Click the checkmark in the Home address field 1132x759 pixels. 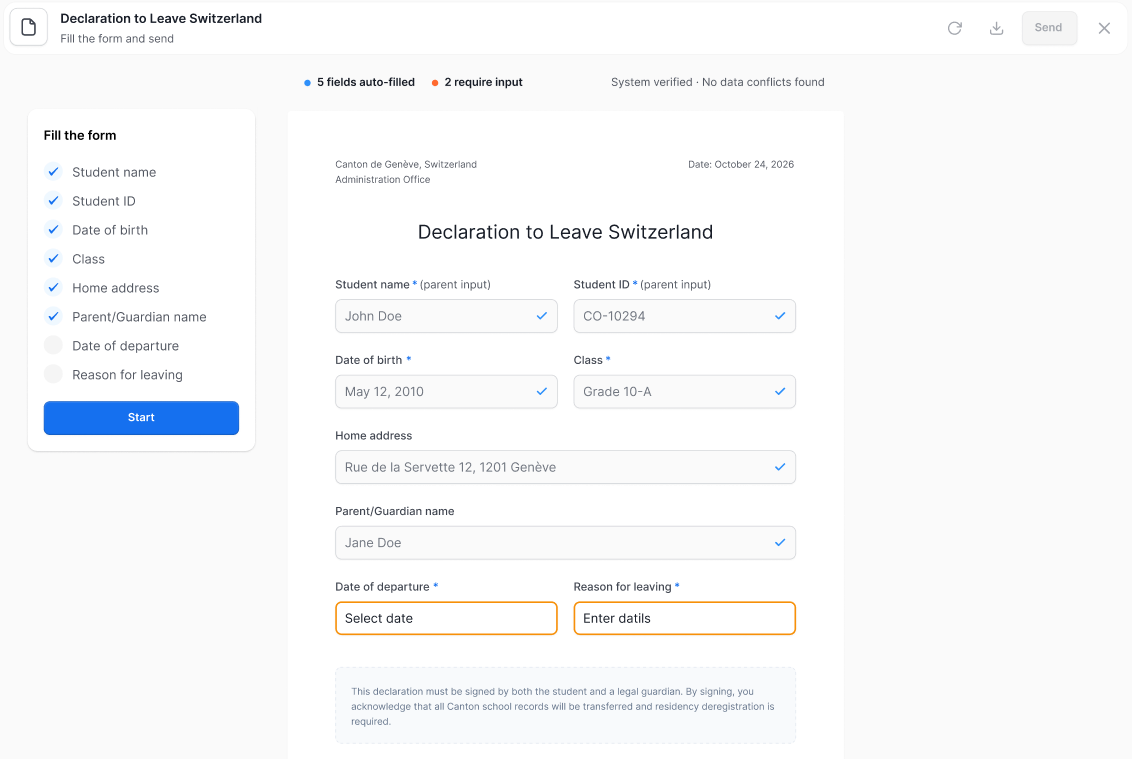point(780,467)
